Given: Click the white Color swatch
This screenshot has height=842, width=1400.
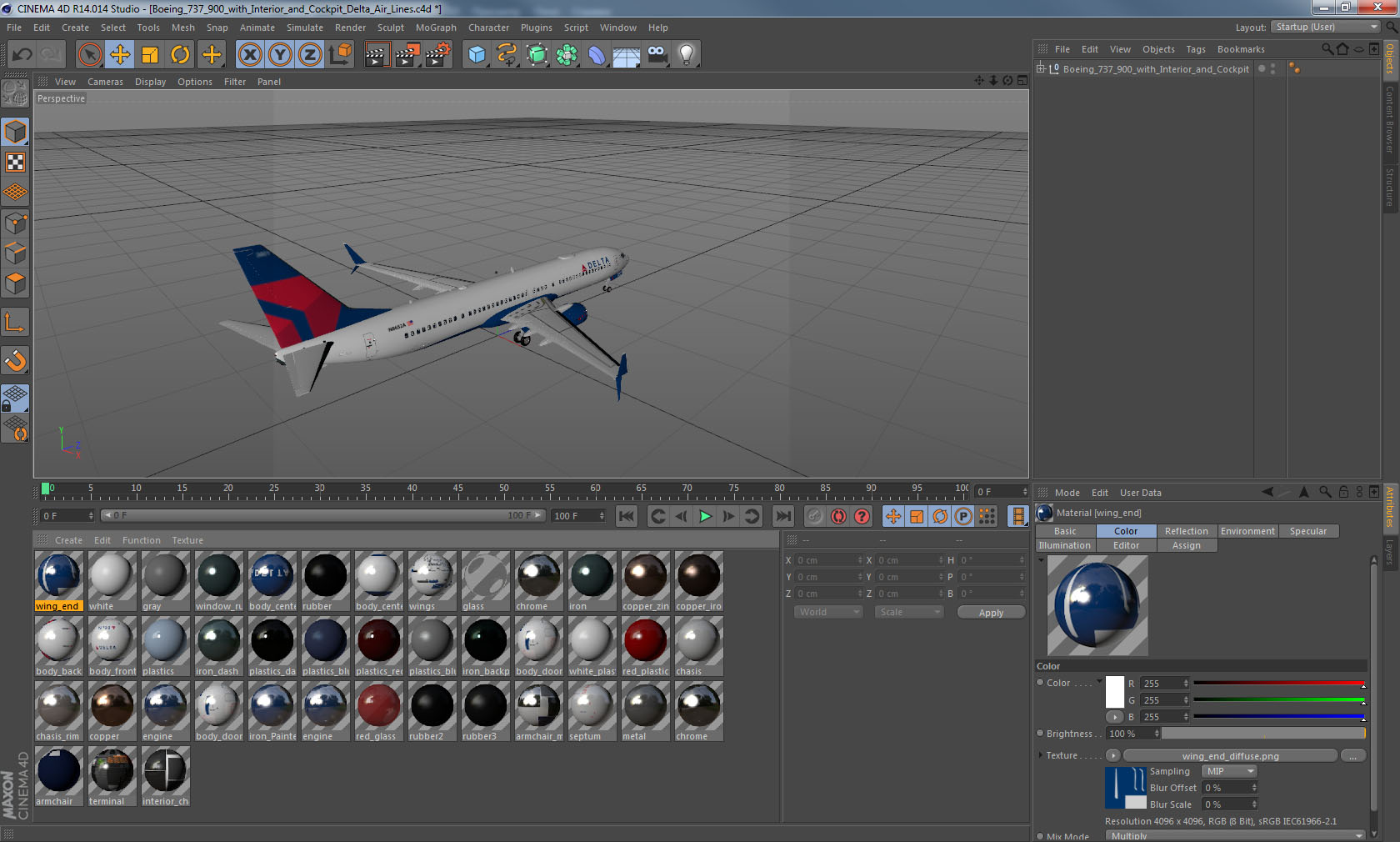Looking at the screenshot, I should pyautogui.click(x=1115, y=692).
